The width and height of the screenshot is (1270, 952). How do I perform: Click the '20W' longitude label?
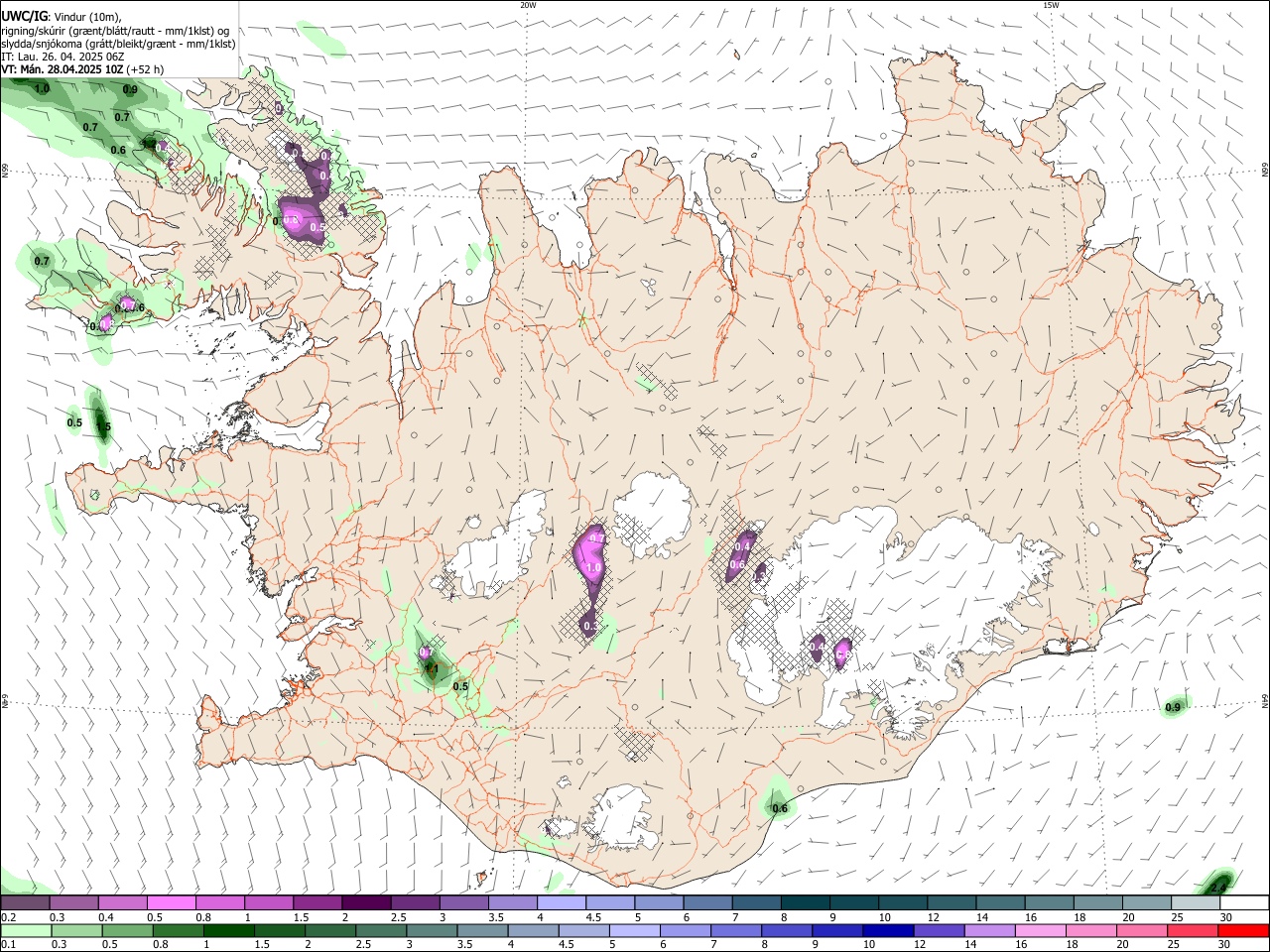[x=528, y=5]
